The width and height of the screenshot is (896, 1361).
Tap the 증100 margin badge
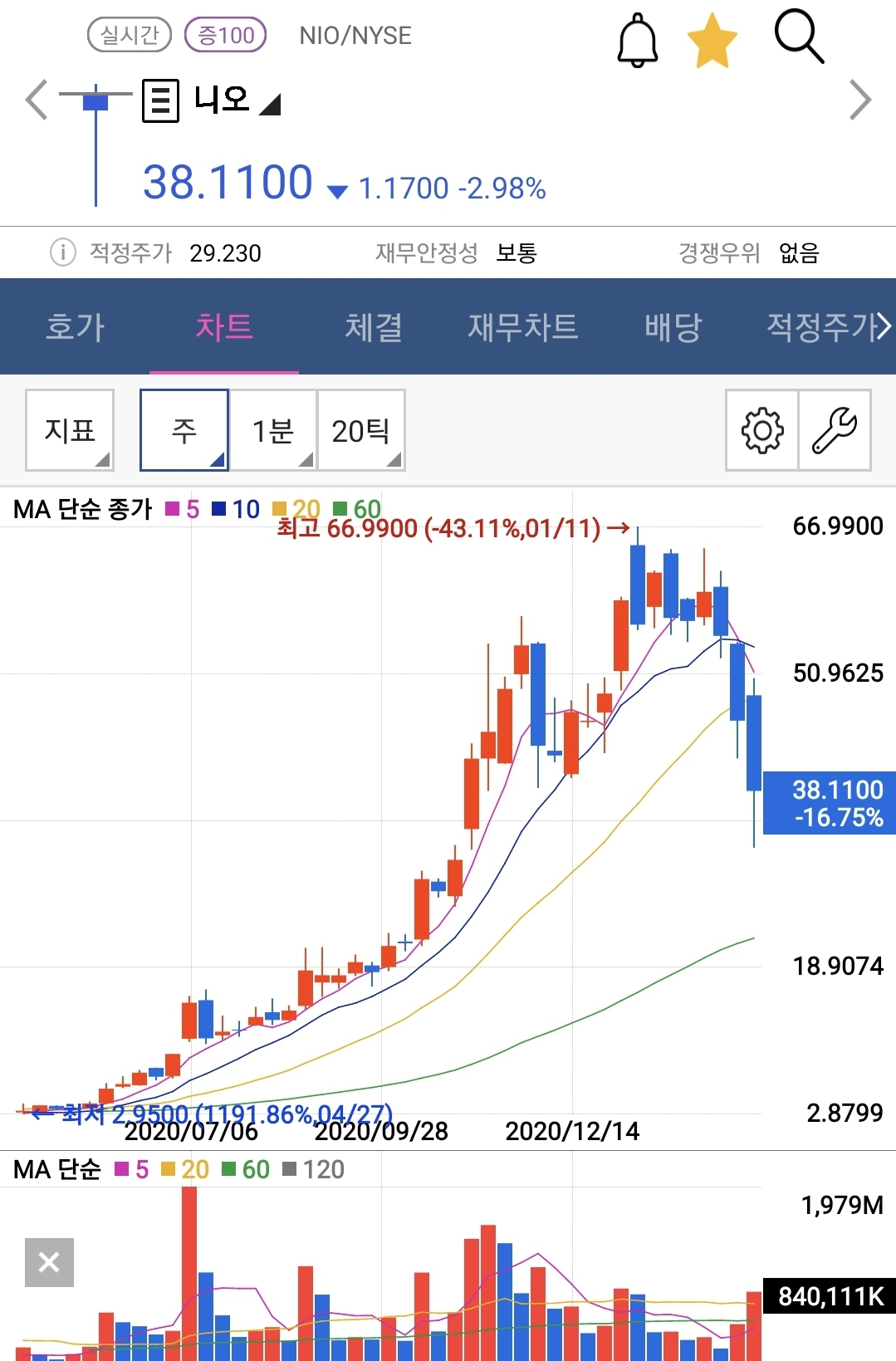click(225, 35)
